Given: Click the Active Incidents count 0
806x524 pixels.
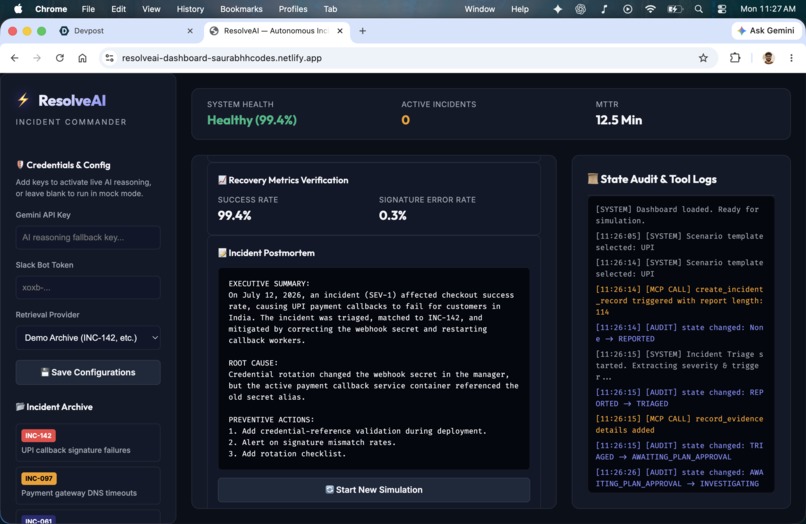Looking at the screenshot, I should (406, 120).
